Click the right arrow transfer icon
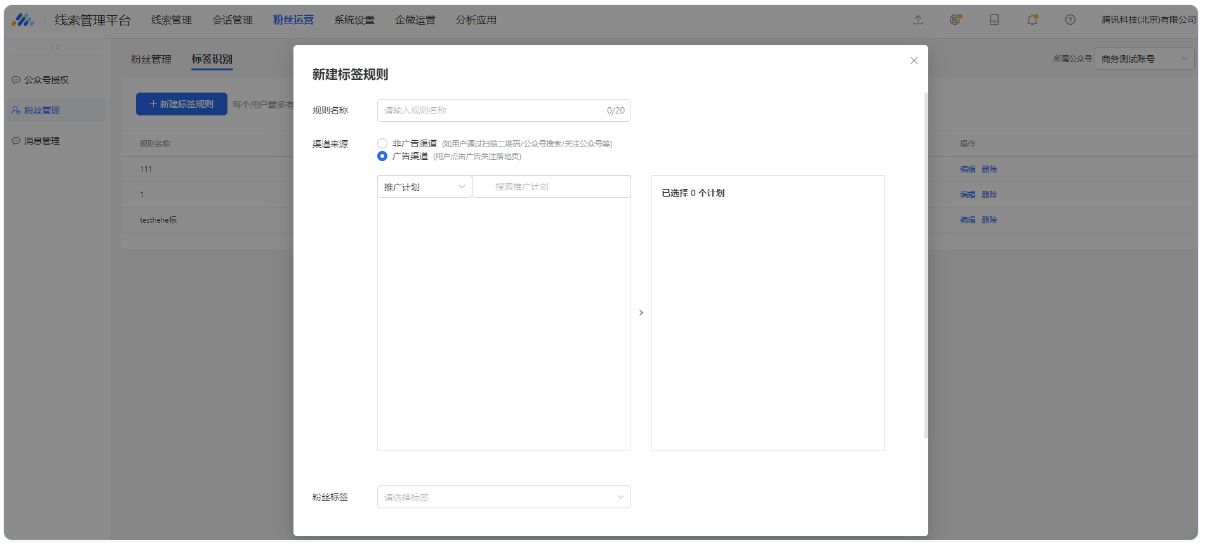This screenshot has width=1205, height=545. tap(641, 313)
